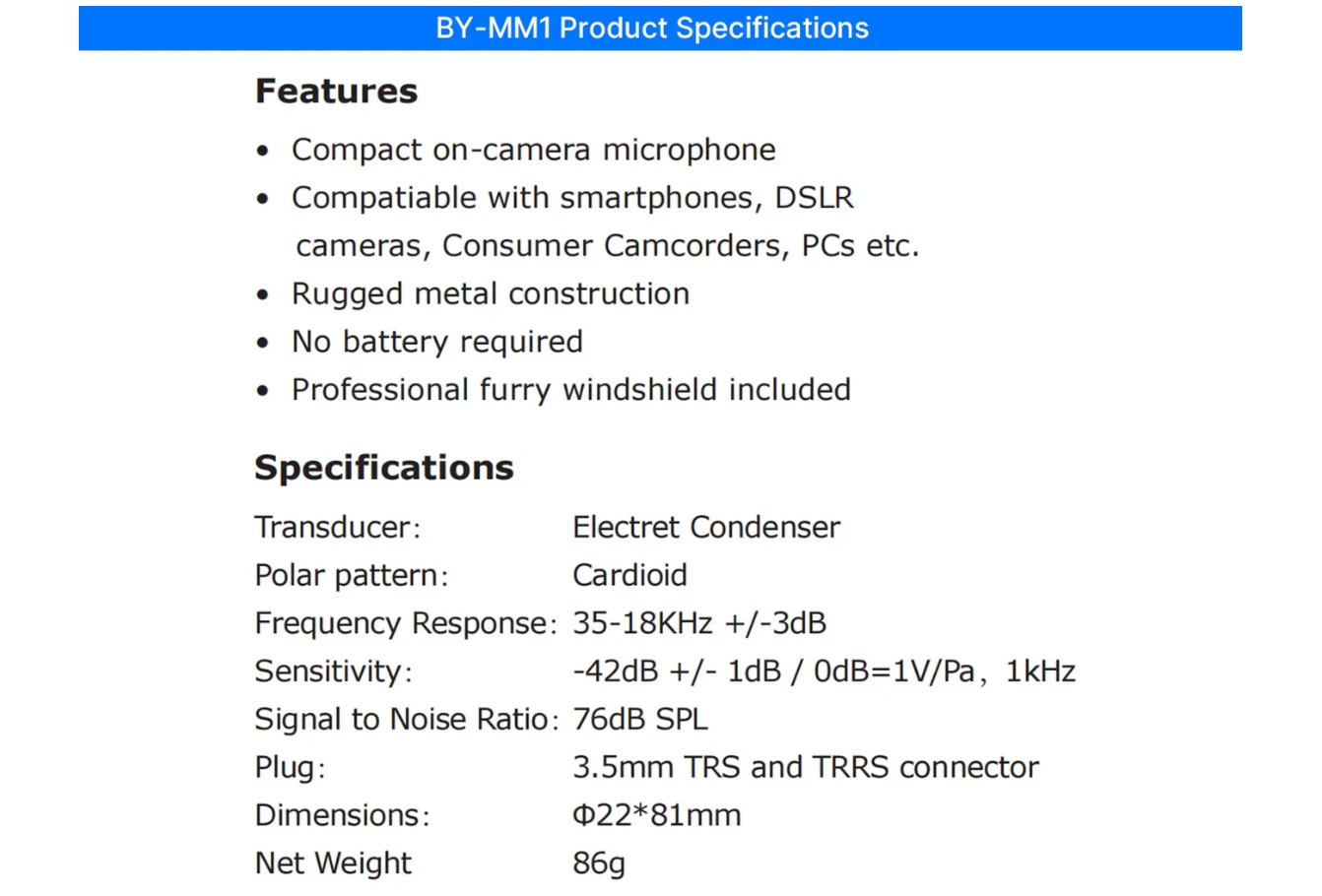Select the 76dB SPL value
Image resolution: width=1322 pixels, height=896 pixels.
[640, 719]
